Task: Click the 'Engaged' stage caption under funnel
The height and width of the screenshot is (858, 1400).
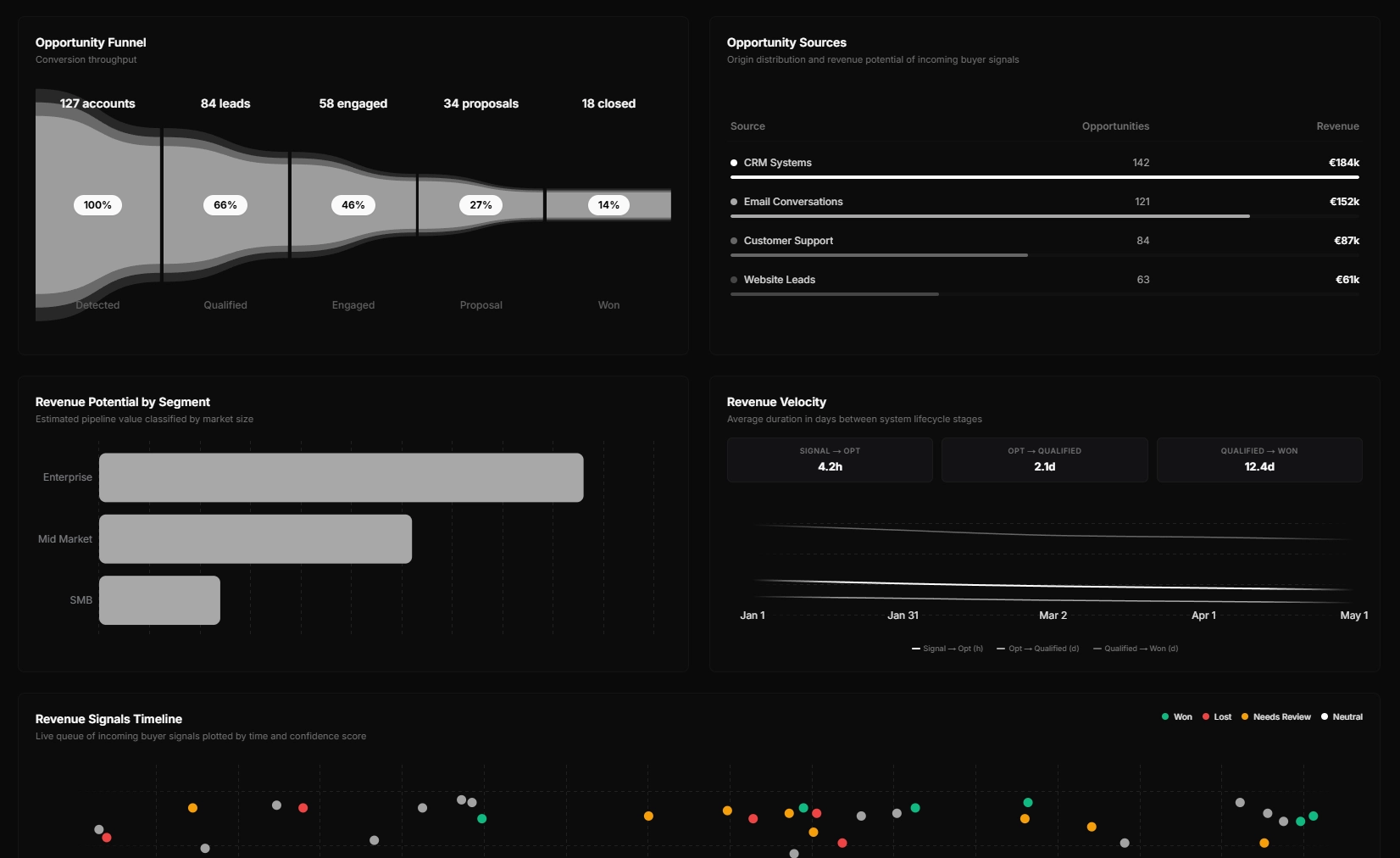Action: (x=353, y=305)
